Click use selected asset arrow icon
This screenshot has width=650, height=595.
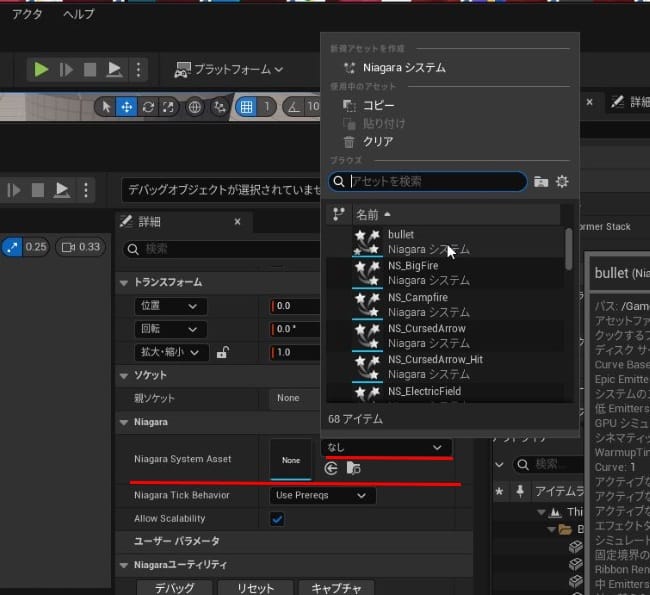click(331, 469)
